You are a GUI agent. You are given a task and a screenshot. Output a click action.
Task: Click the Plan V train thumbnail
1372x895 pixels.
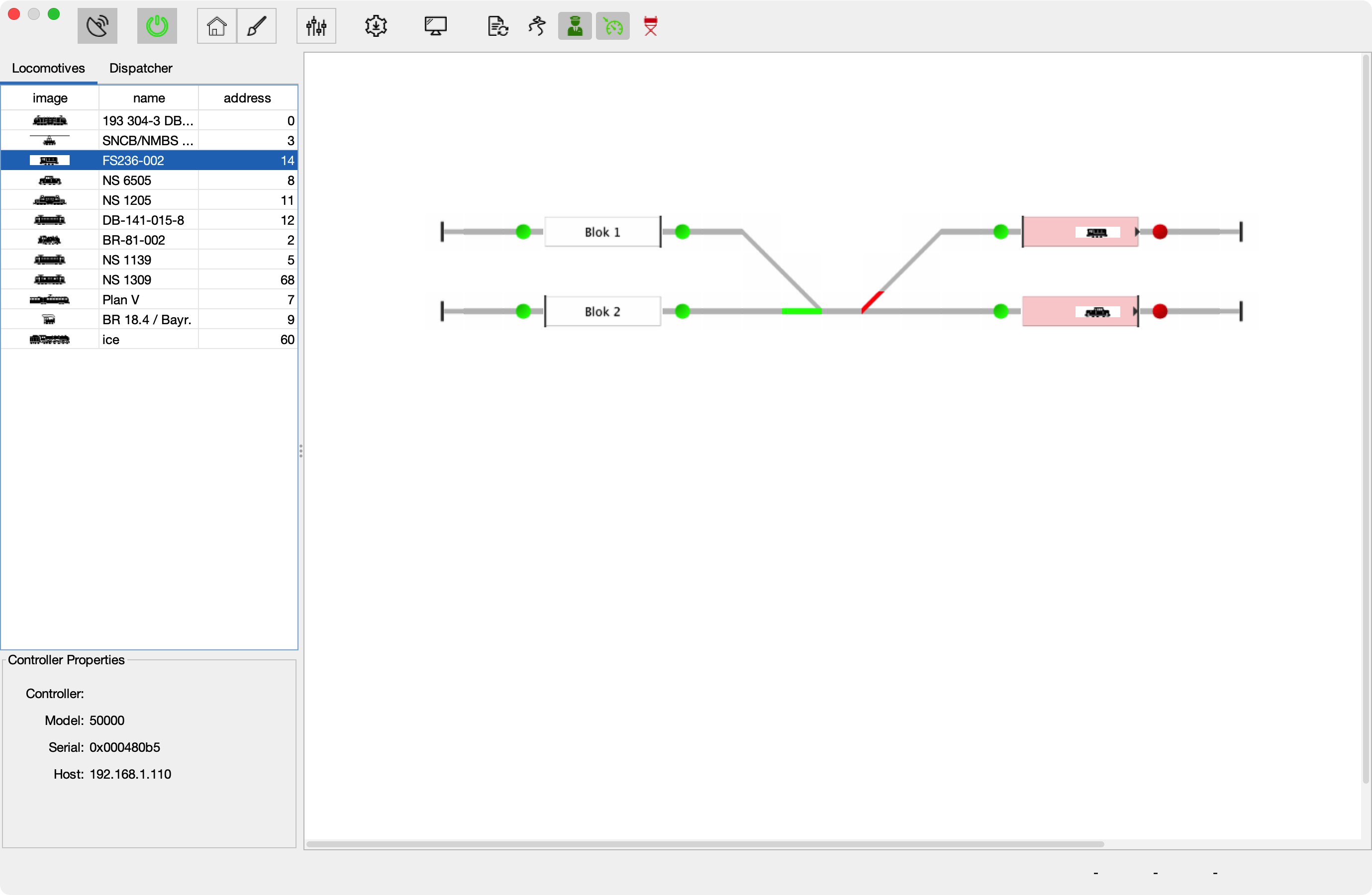click(x=50, y=300)
